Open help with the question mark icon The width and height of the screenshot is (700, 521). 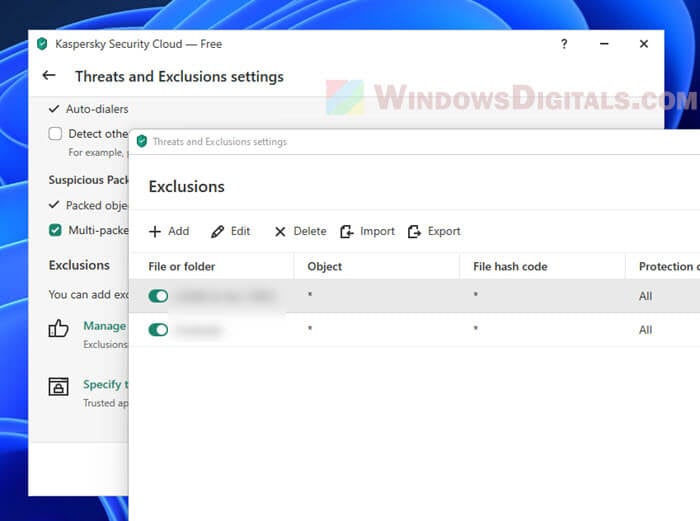pos(564,44)
